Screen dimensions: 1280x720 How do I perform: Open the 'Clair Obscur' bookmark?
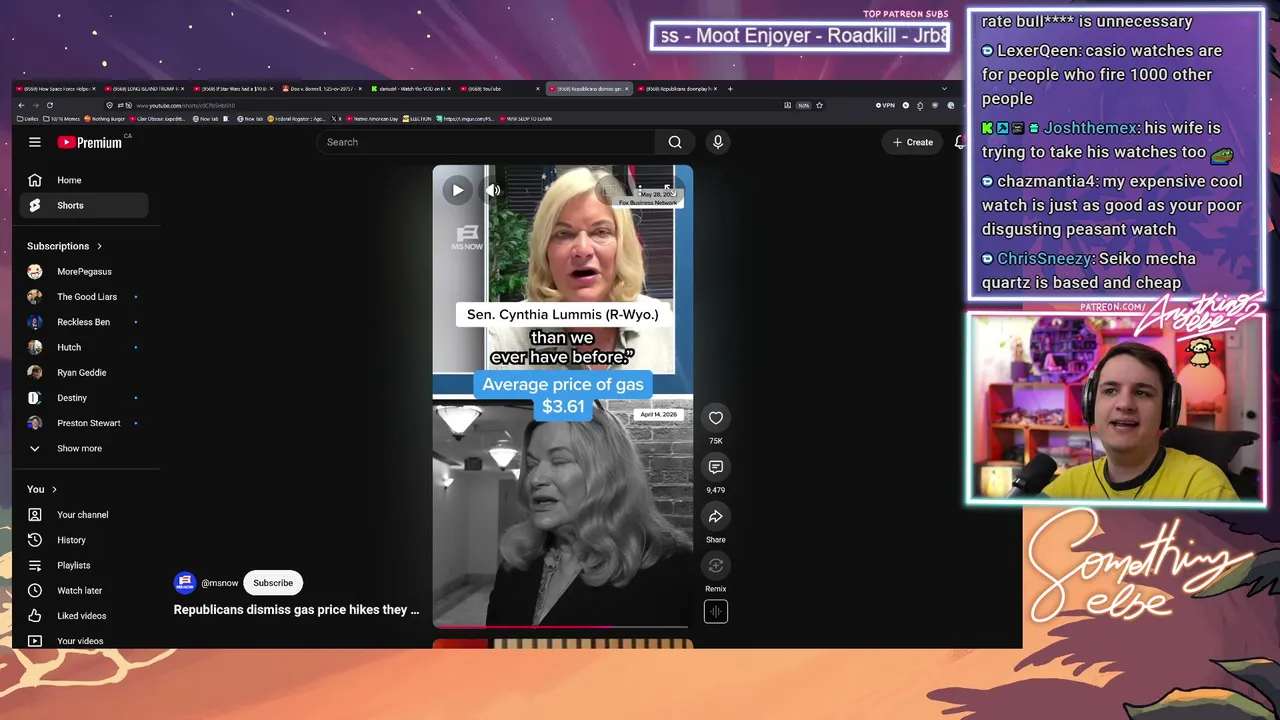click(x=155, y=119)
